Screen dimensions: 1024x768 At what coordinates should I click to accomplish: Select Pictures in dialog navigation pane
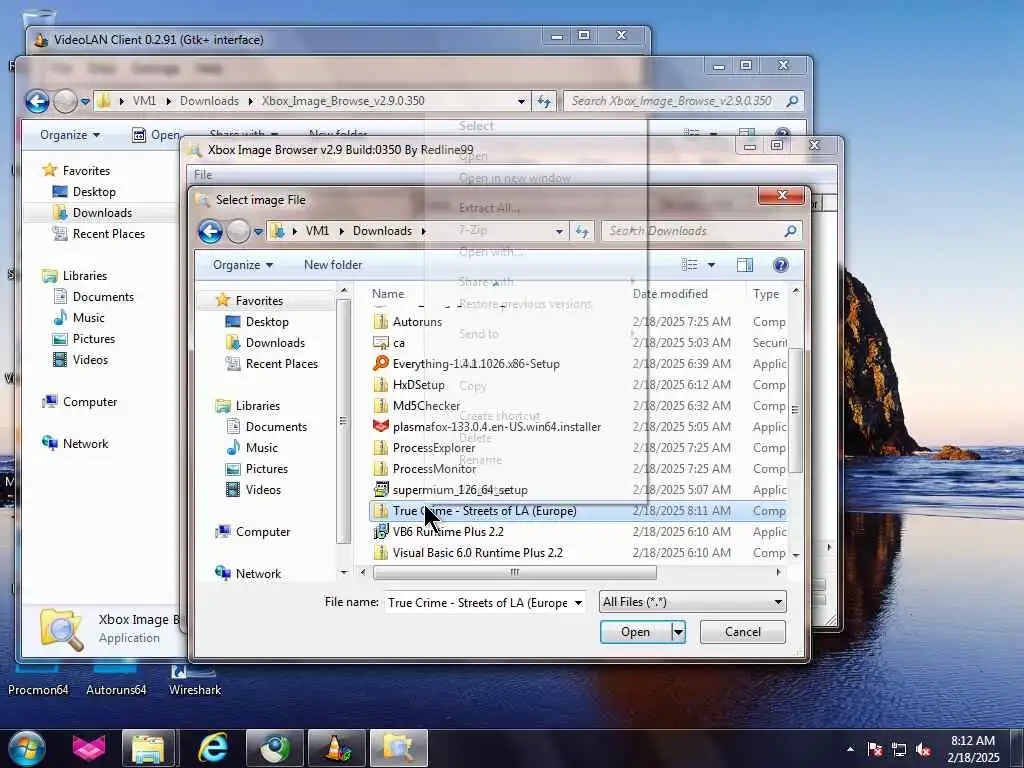point(266,469)
